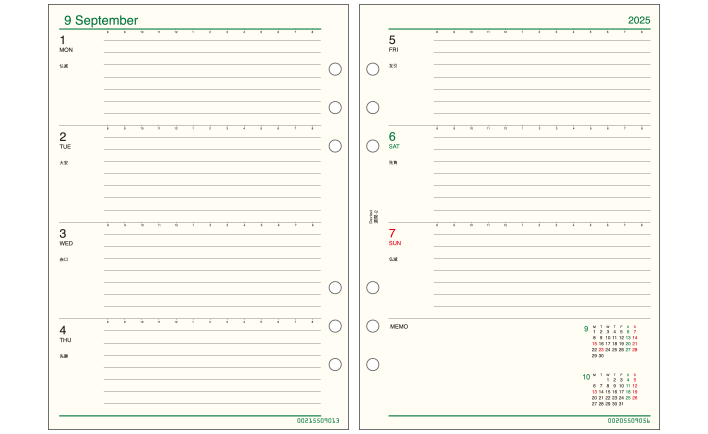This screenshot has height=434, width=708.
Task: Select the day 5 FRI entry
Action: 393,44
